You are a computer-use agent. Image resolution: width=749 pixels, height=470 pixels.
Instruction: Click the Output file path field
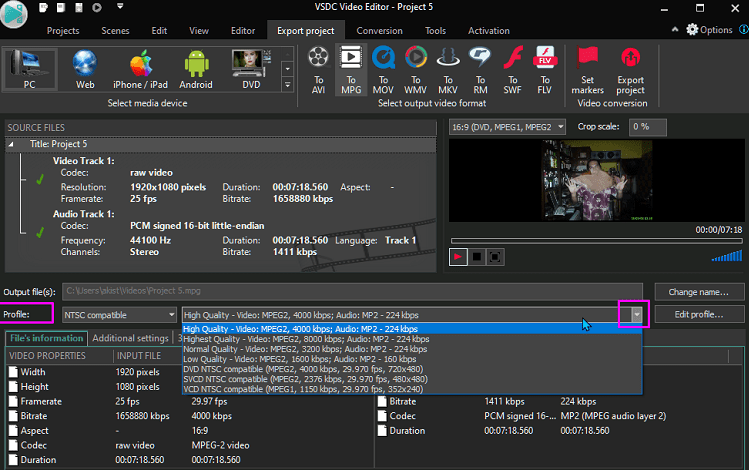click(x=352, y=291)
